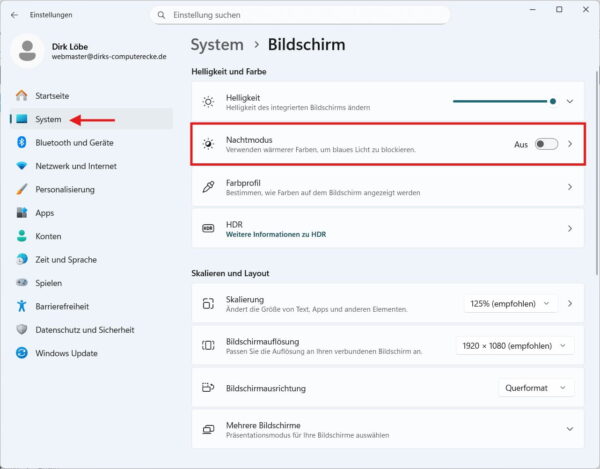The width and height of the screenshot is (600, 469).
Task: Click the Helligkeit und Farbe heading
Action: 229,72
